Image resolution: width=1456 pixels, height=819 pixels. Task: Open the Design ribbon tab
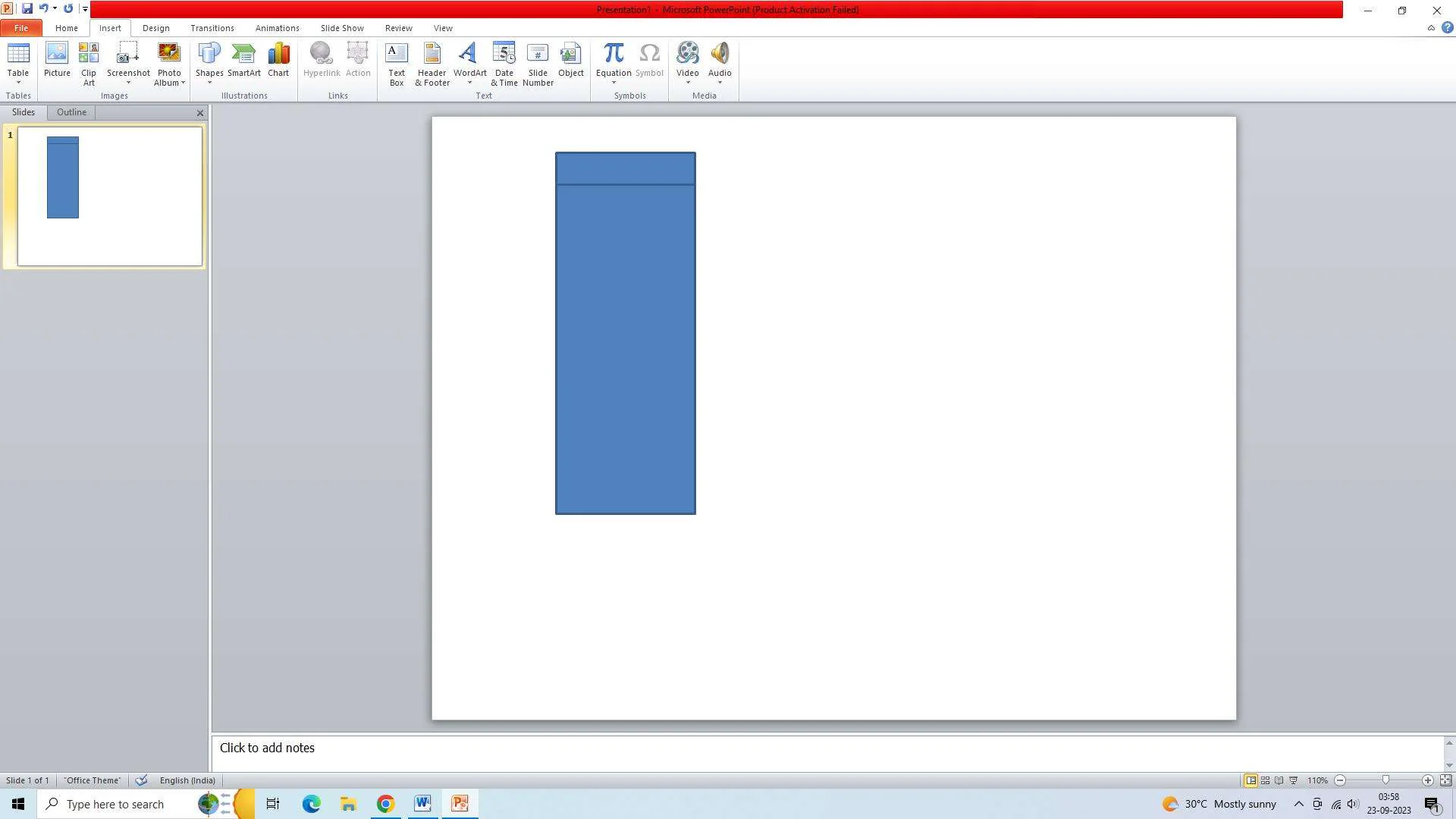tap(156, 28)
